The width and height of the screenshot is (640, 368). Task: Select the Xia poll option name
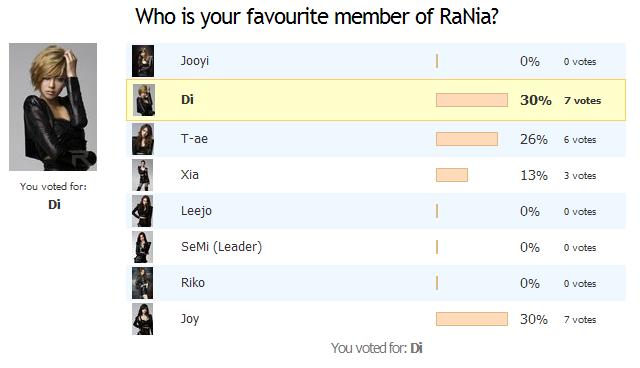click(190, 175)
